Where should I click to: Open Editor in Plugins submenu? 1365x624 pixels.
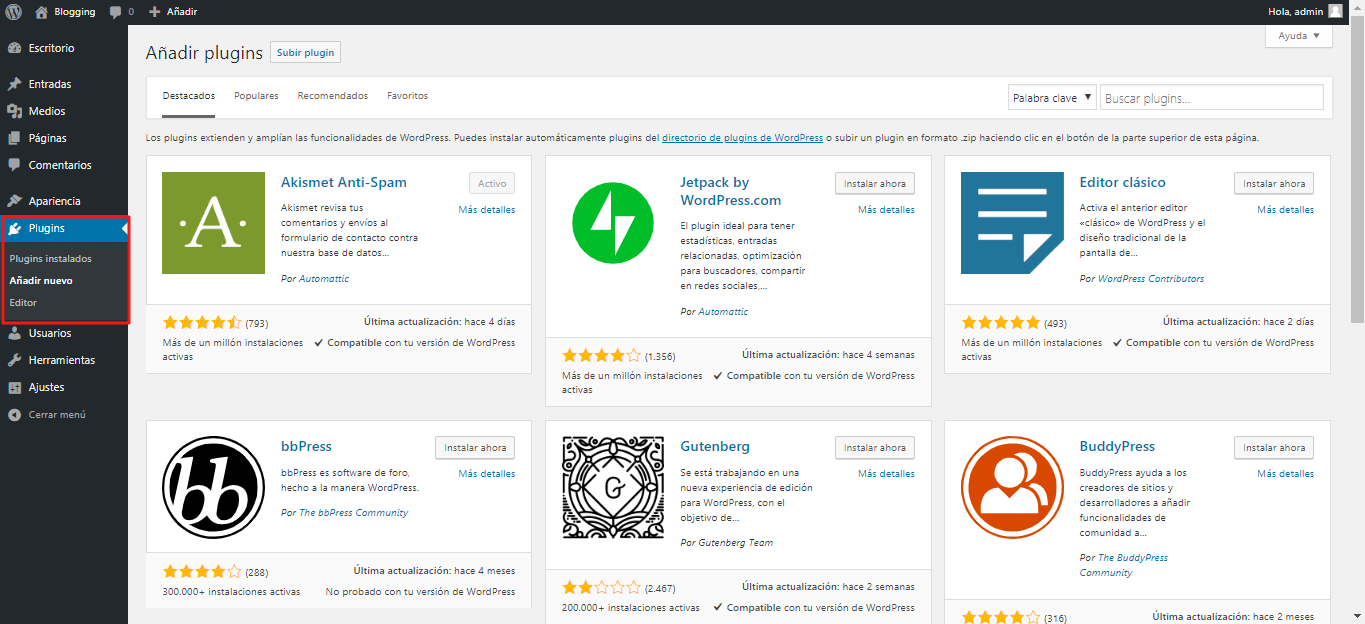23,302
